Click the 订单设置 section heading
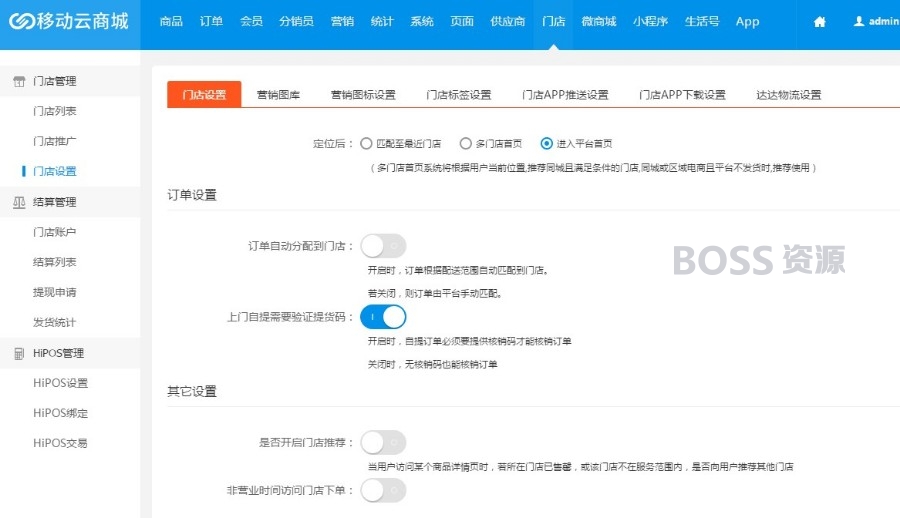Image resolution: width=900 pixels, height=518 pixels. pyautogui.click(x=192, y=195)
